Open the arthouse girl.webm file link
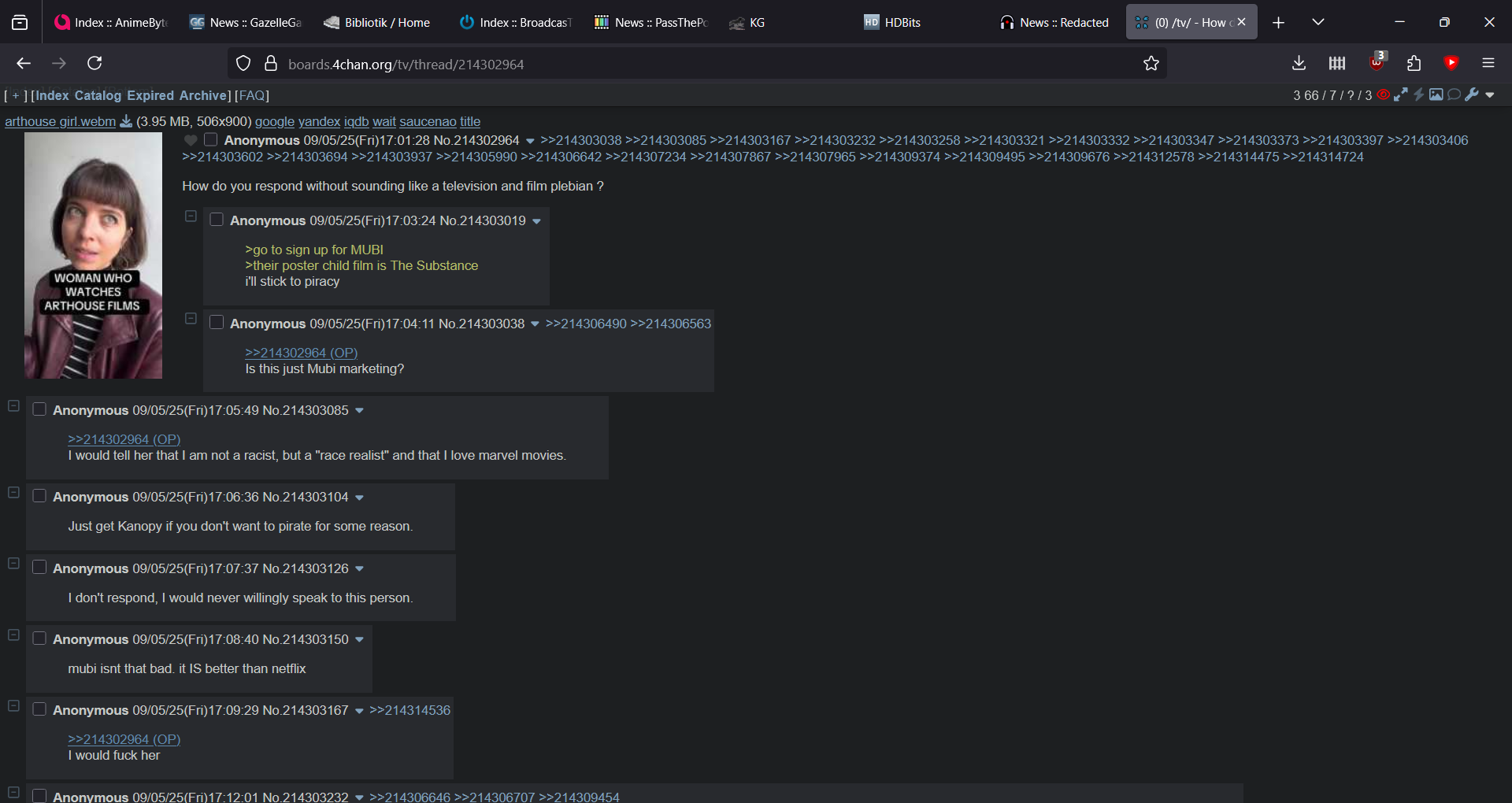This screenshot has width=1512, height=803. pyautogui.click(x=61, y=121)
